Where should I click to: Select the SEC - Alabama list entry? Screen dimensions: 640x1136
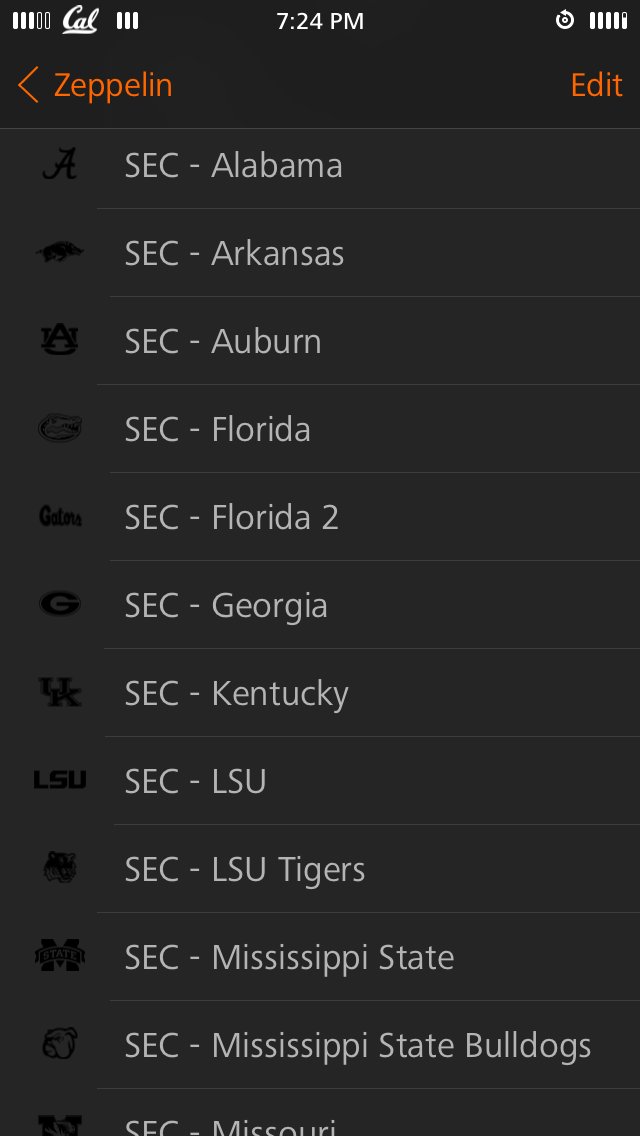tap(320, 165)
